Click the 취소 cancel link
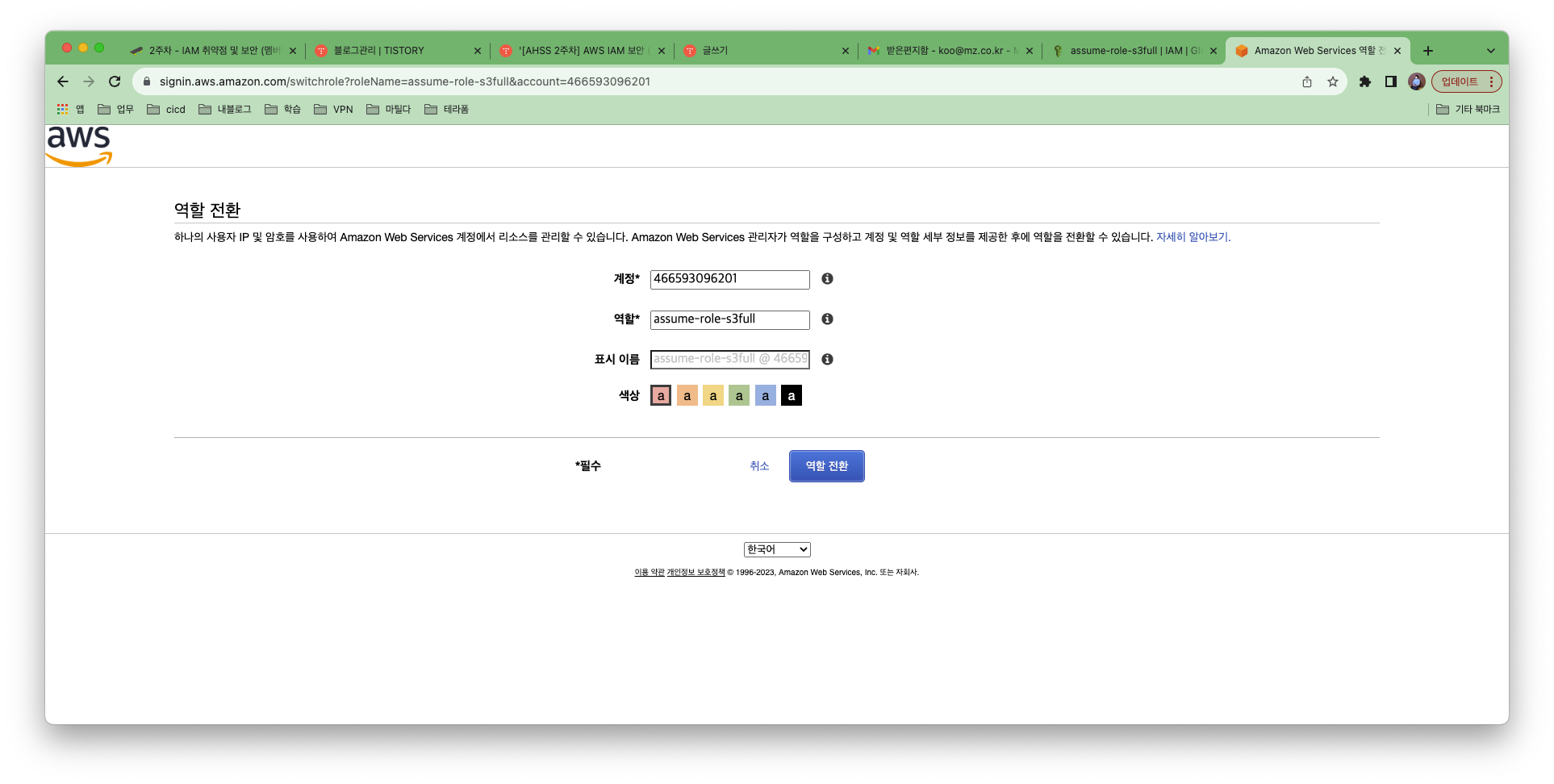 coord(759,466)
